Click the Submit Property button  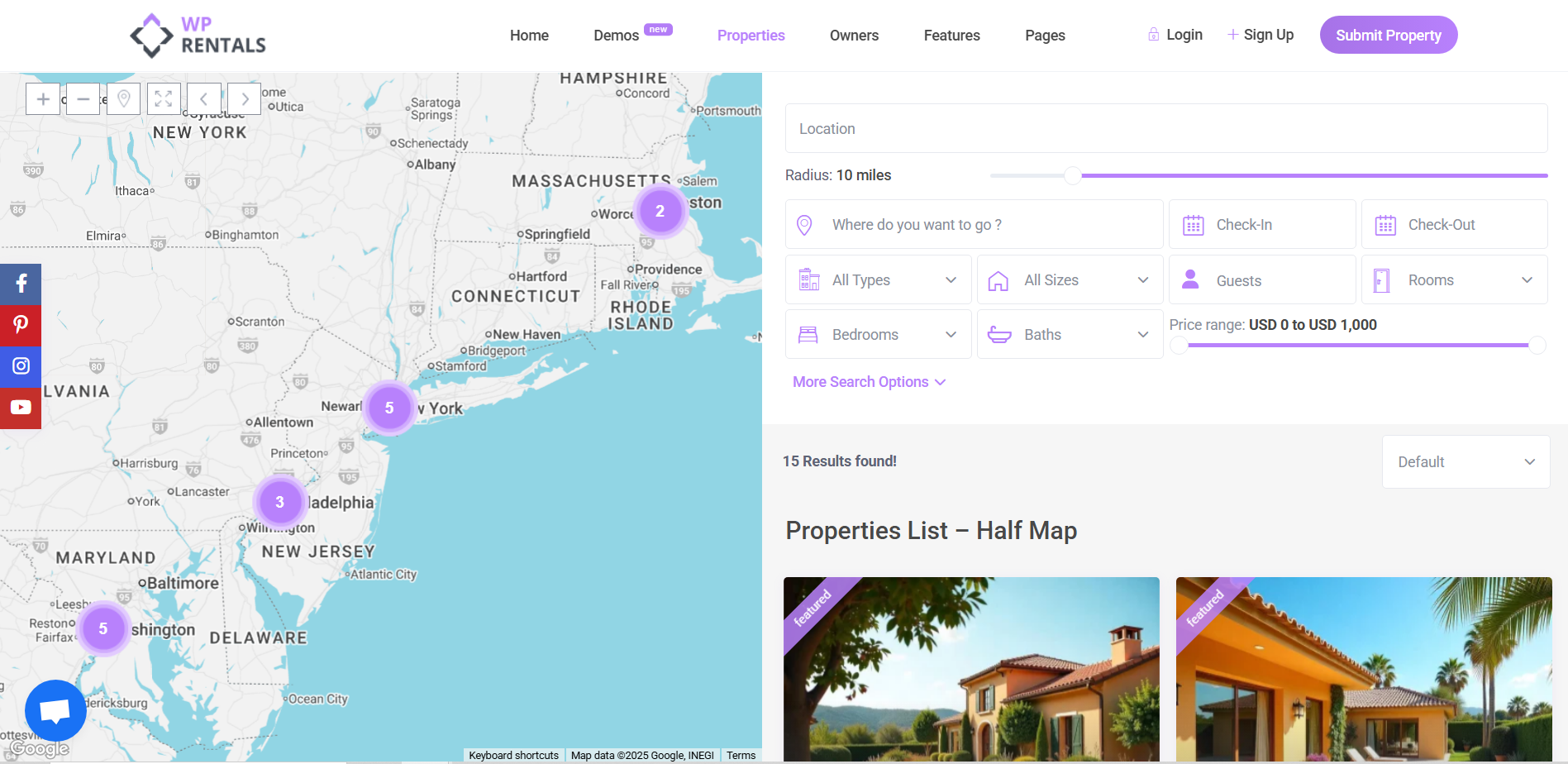[x=1388, y=36]
